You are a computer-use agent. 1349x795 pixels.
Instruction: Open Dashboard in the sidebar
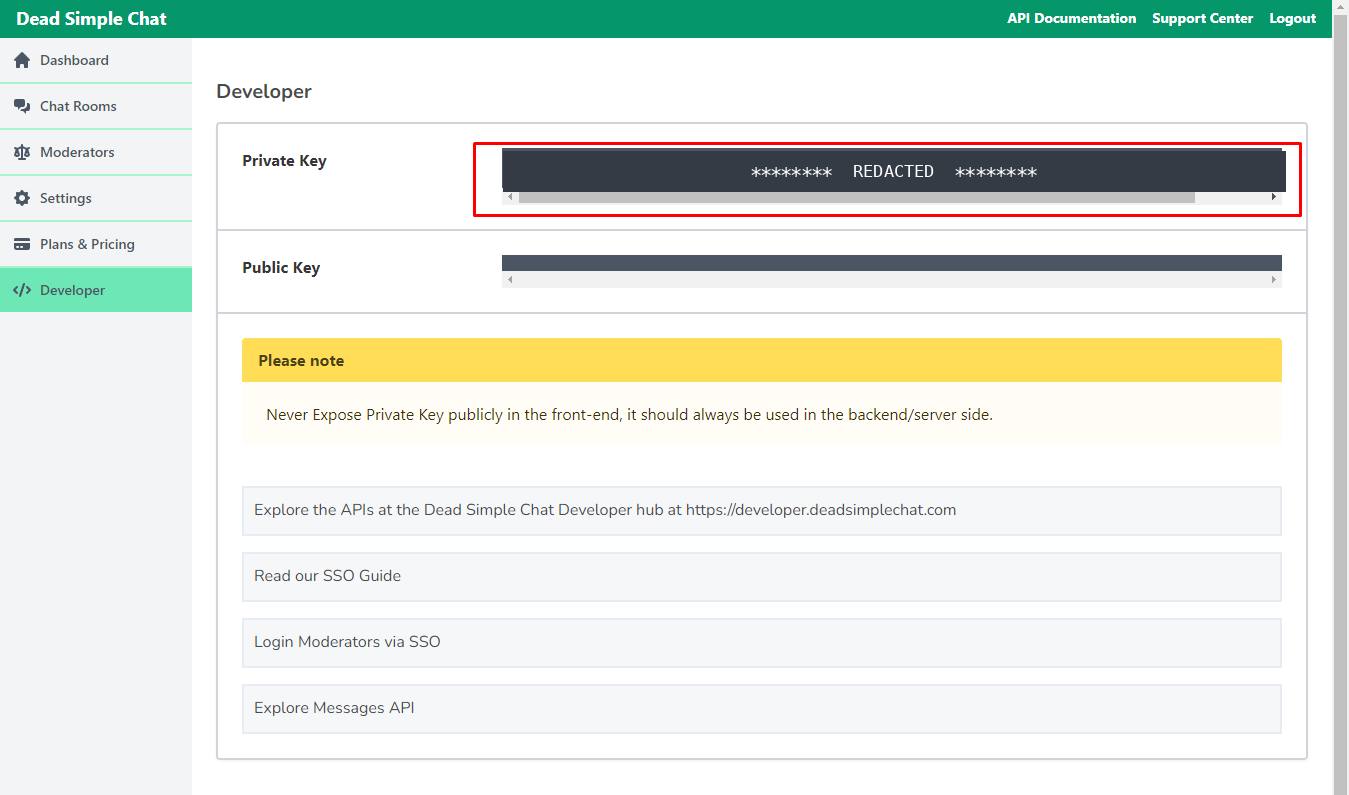coord(96,60)
